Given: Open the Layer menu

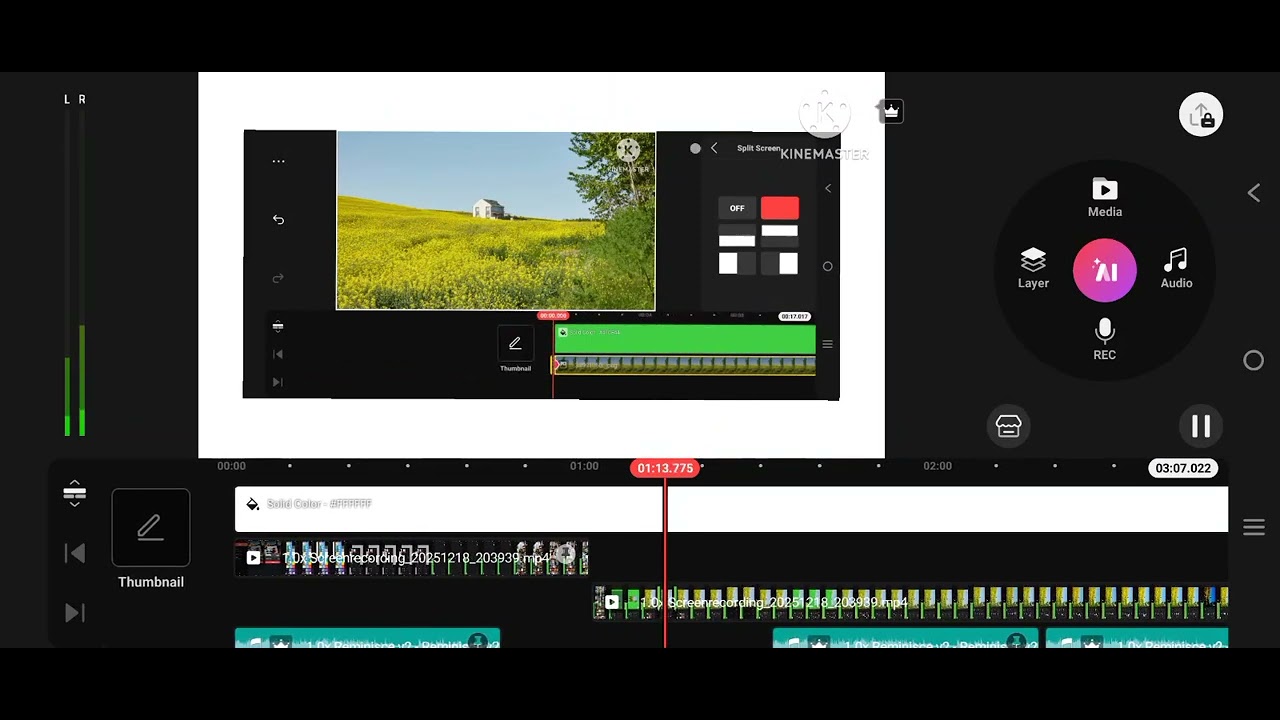Looking at the screenshot, I should coord(1033,269).
